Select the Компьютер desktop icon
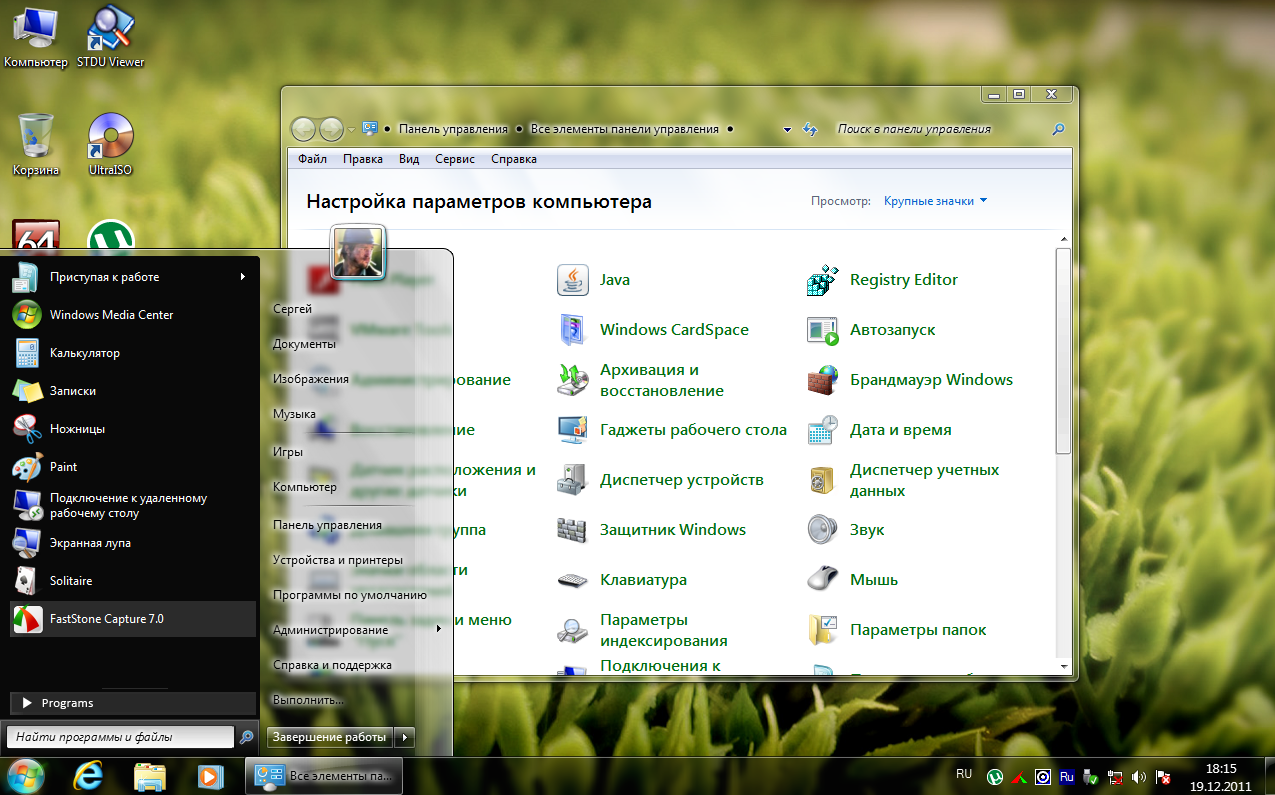 pos(36,37)
